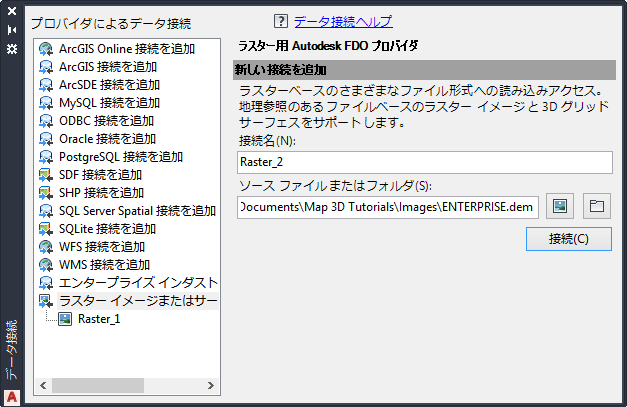Select WFS 接続を追加
Screen dimensions: 627x407
pyautogui.click(x=102, y=247)
